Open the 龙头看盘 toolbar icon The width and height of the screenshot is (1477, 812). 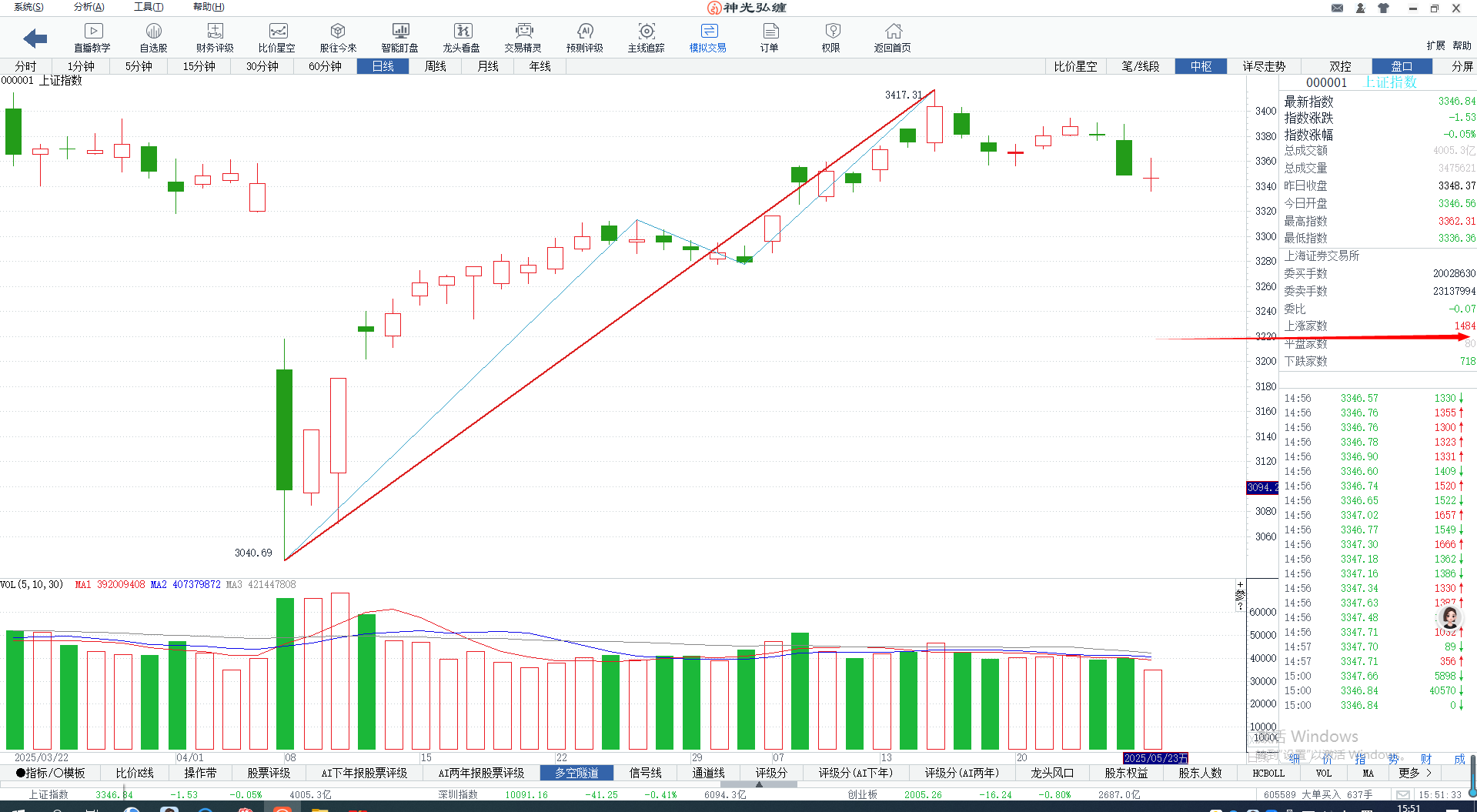pos(461,37)
